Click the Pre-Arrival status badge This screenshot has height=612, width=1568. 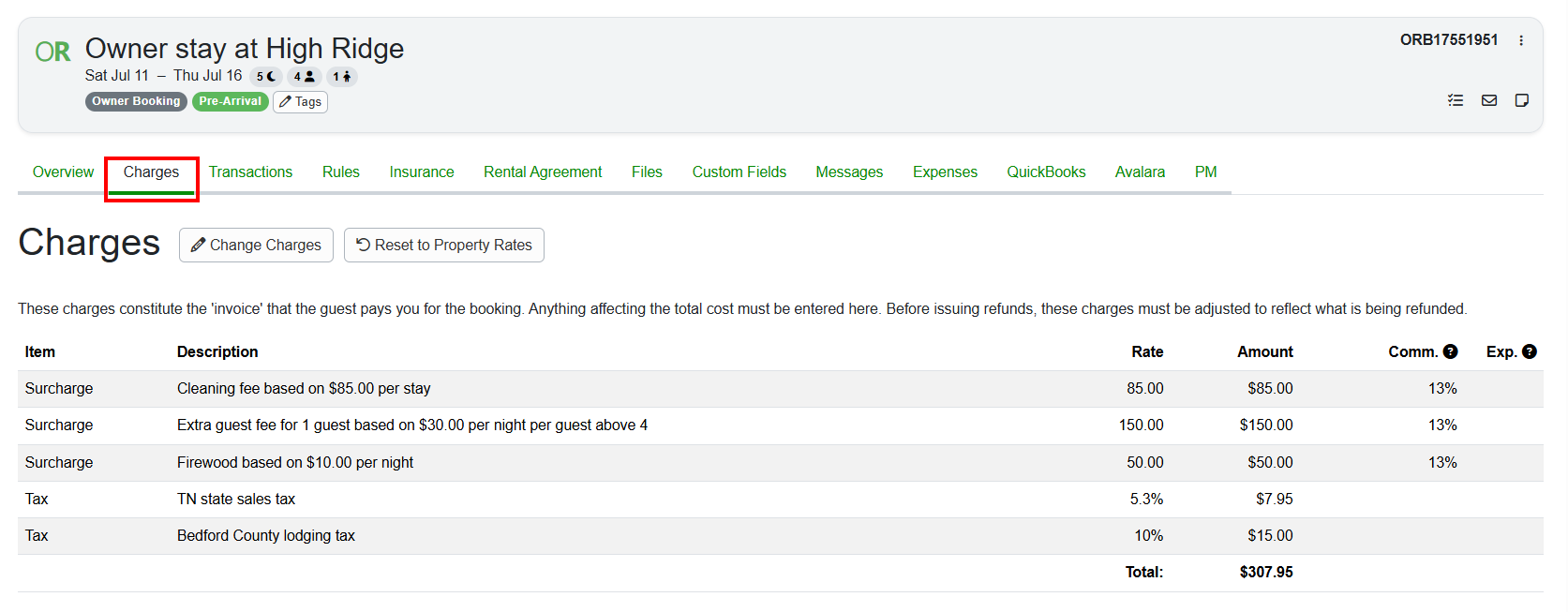point(231,101)
